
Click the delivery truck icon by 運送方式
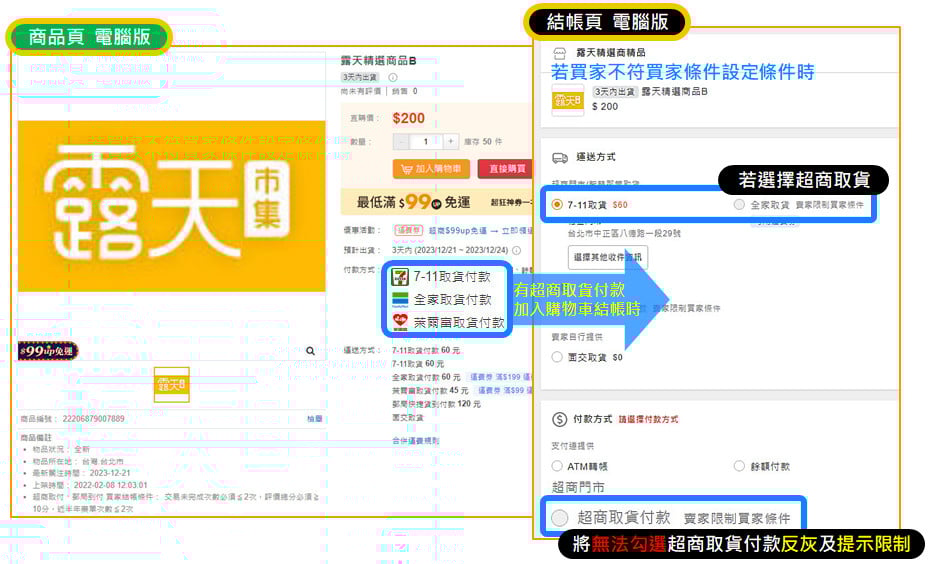[560, 158]
